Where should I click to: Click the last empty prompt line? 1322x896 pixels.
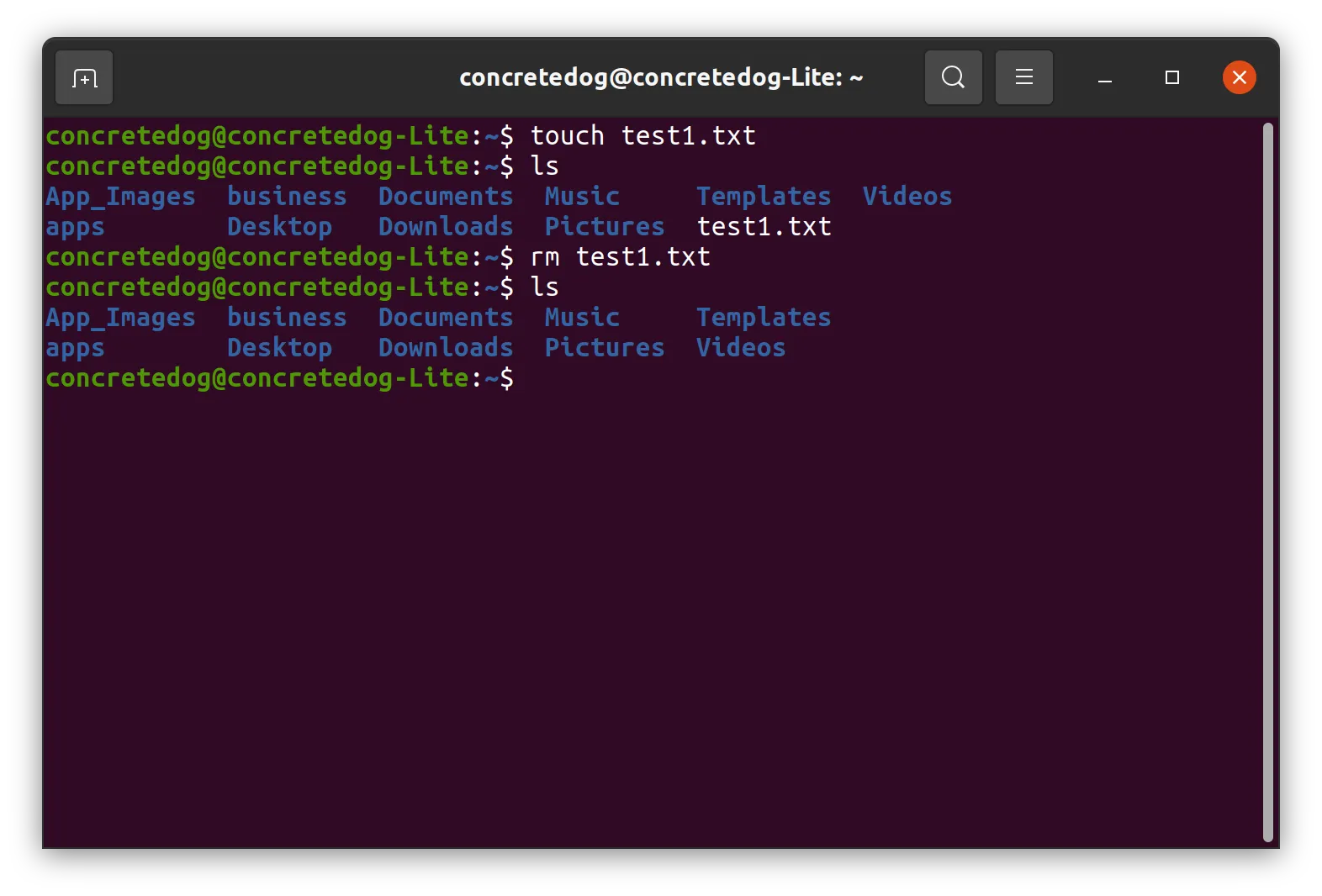coord(279,377)
